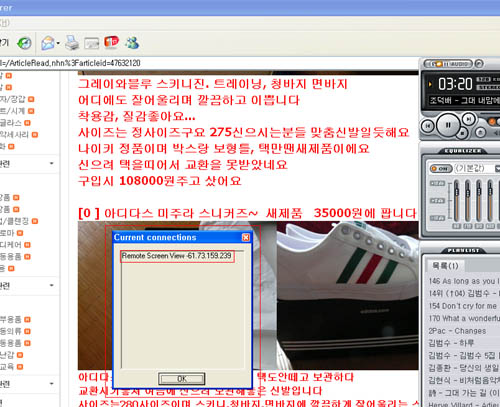Click the Print toolbar icon

72,43
